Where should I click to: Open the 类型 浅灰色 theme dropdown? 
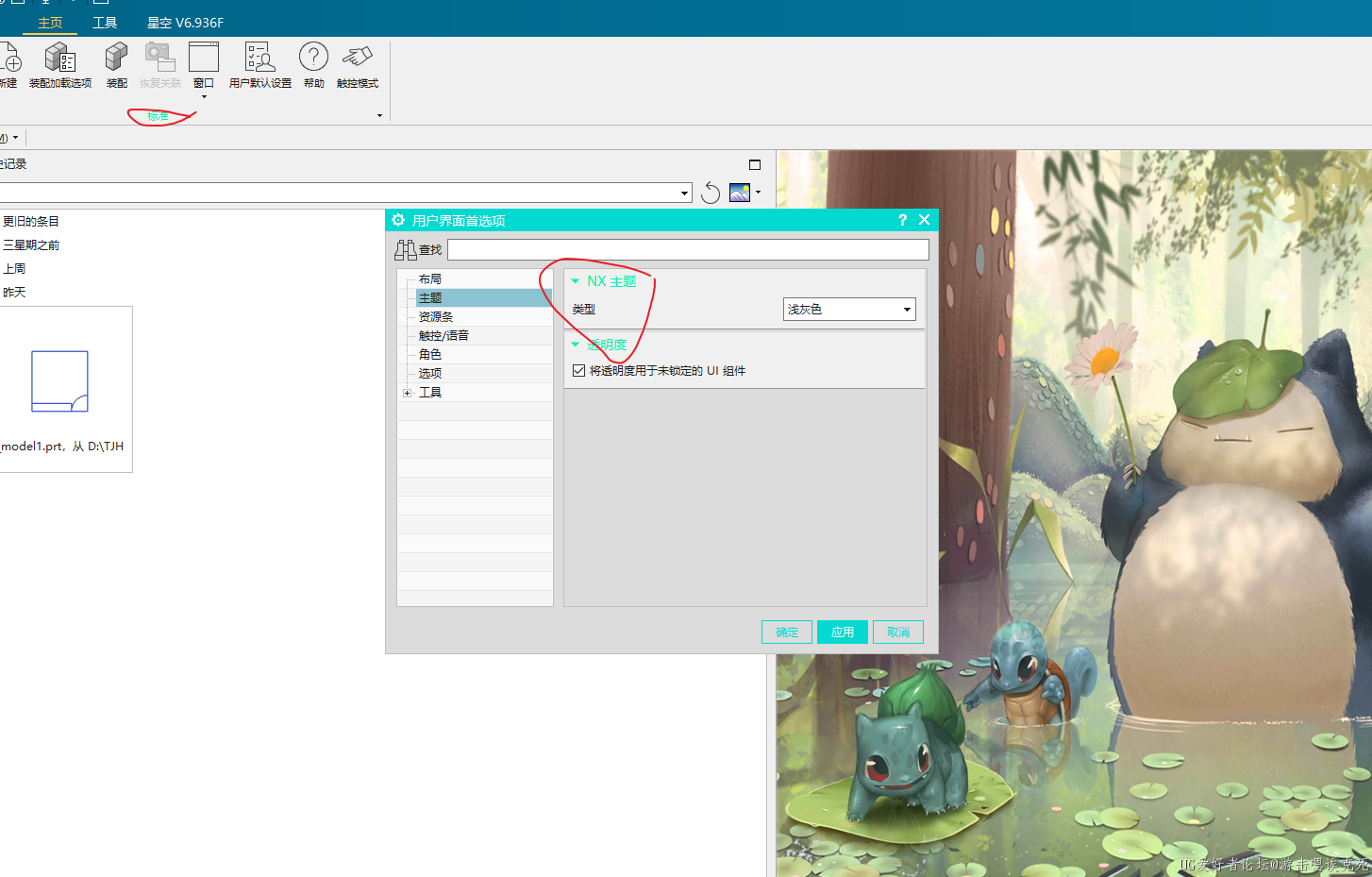click(849, 309)
